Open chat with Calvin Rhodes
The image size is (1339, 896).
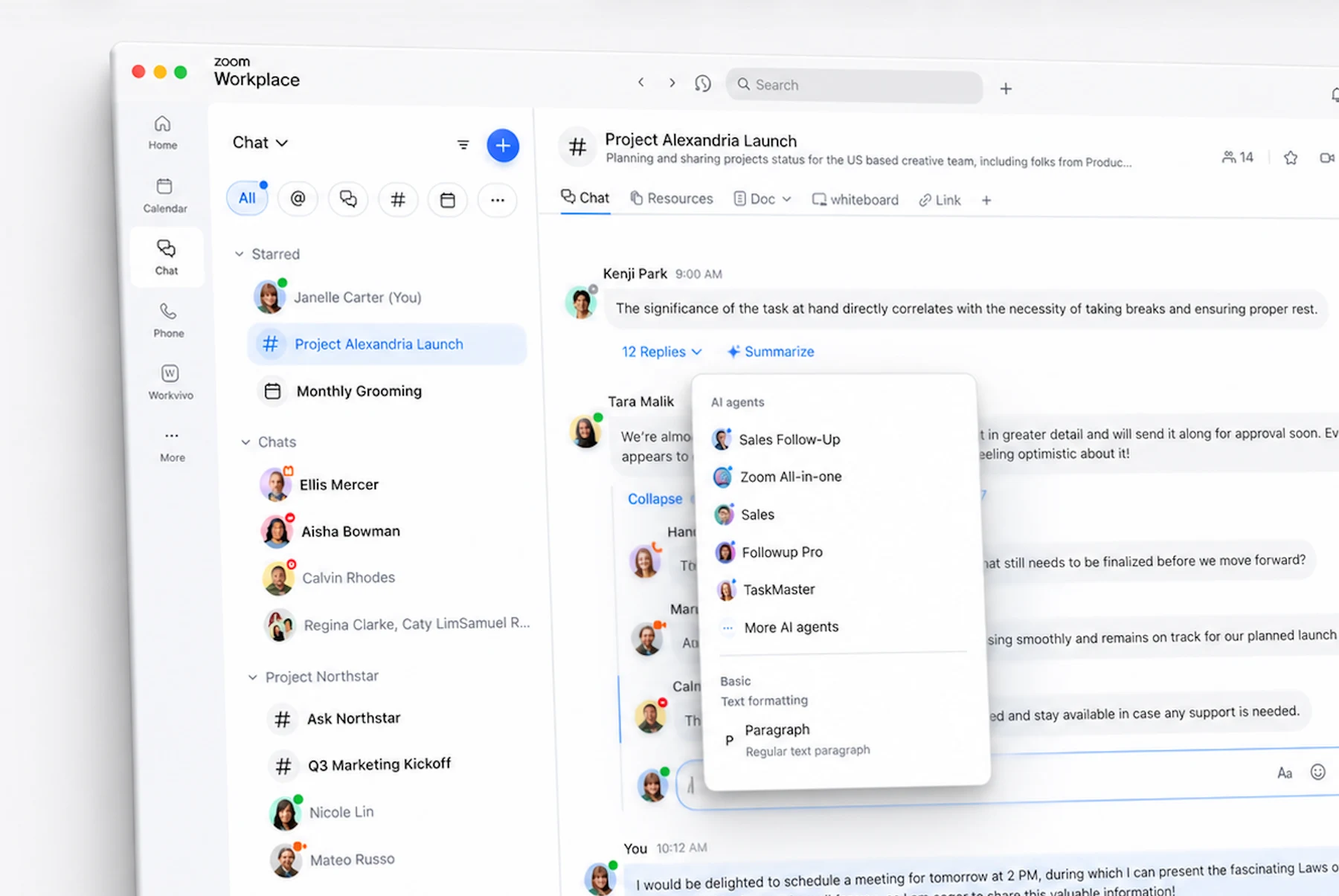click(394, 578)
